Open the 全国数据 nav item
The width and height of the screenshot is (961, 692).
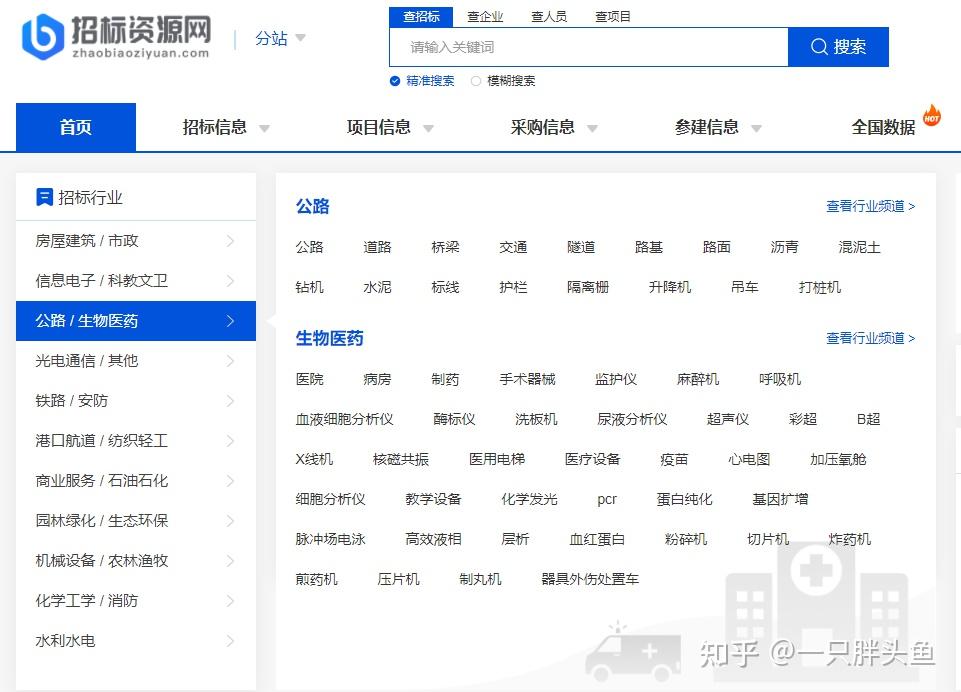[883, 127]
